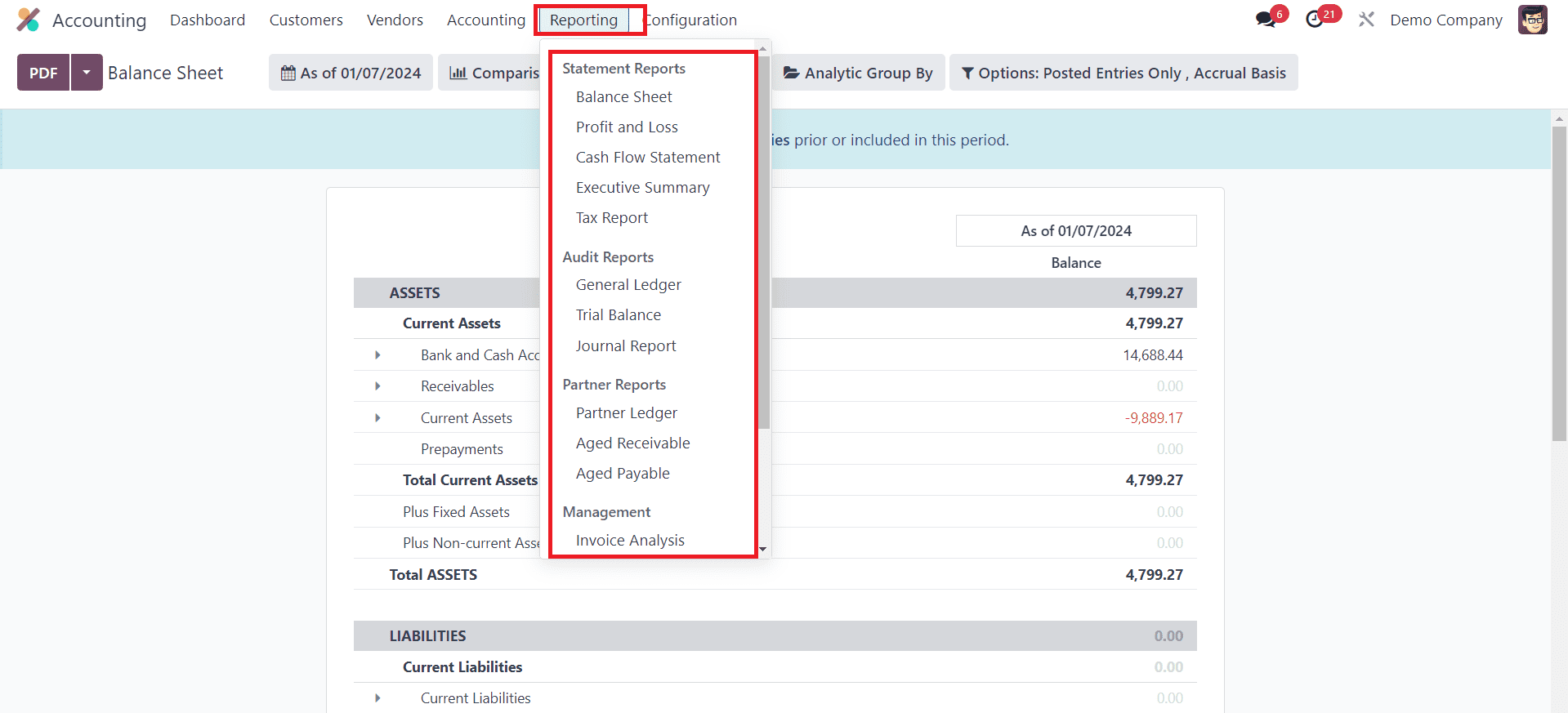Click the PDF export button
The height and width of the screenshot is (713, 1568).
(x=43, y=73)
